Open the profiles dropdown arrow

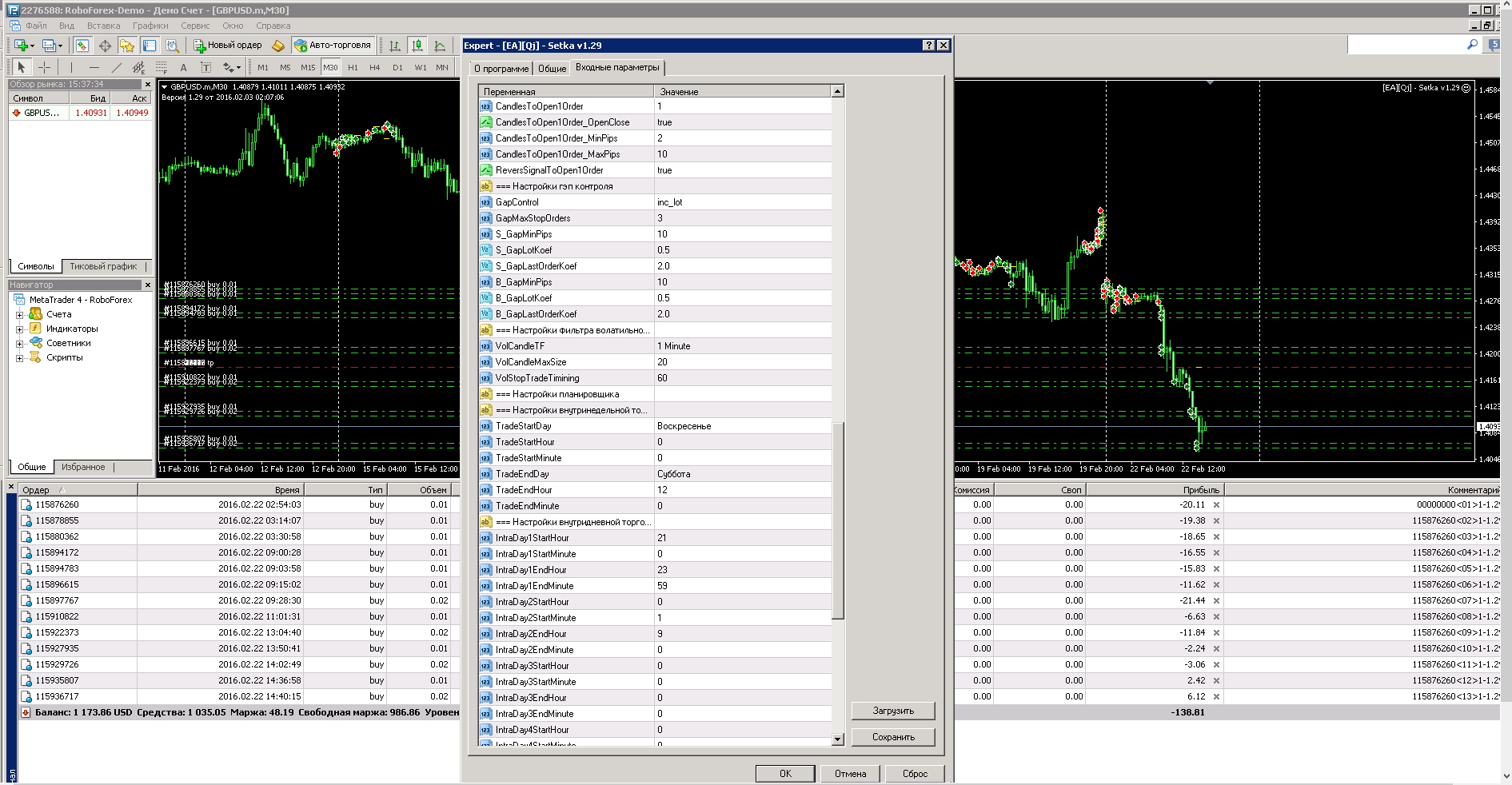click(60, 46)
